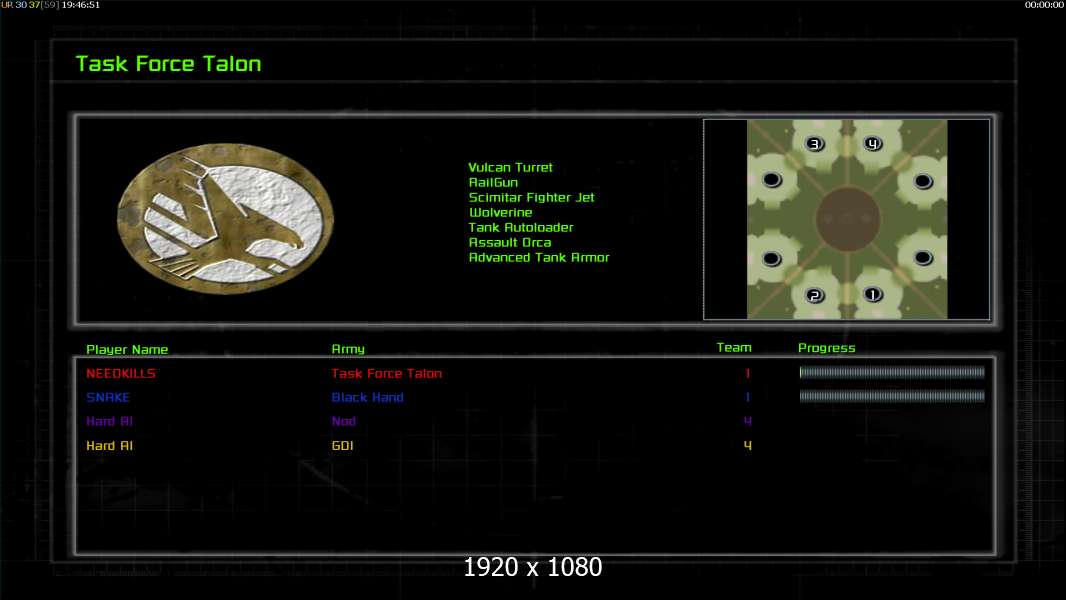Select the purple Hard AI player
The image size is (1066, 600).
tap(109, 421)
